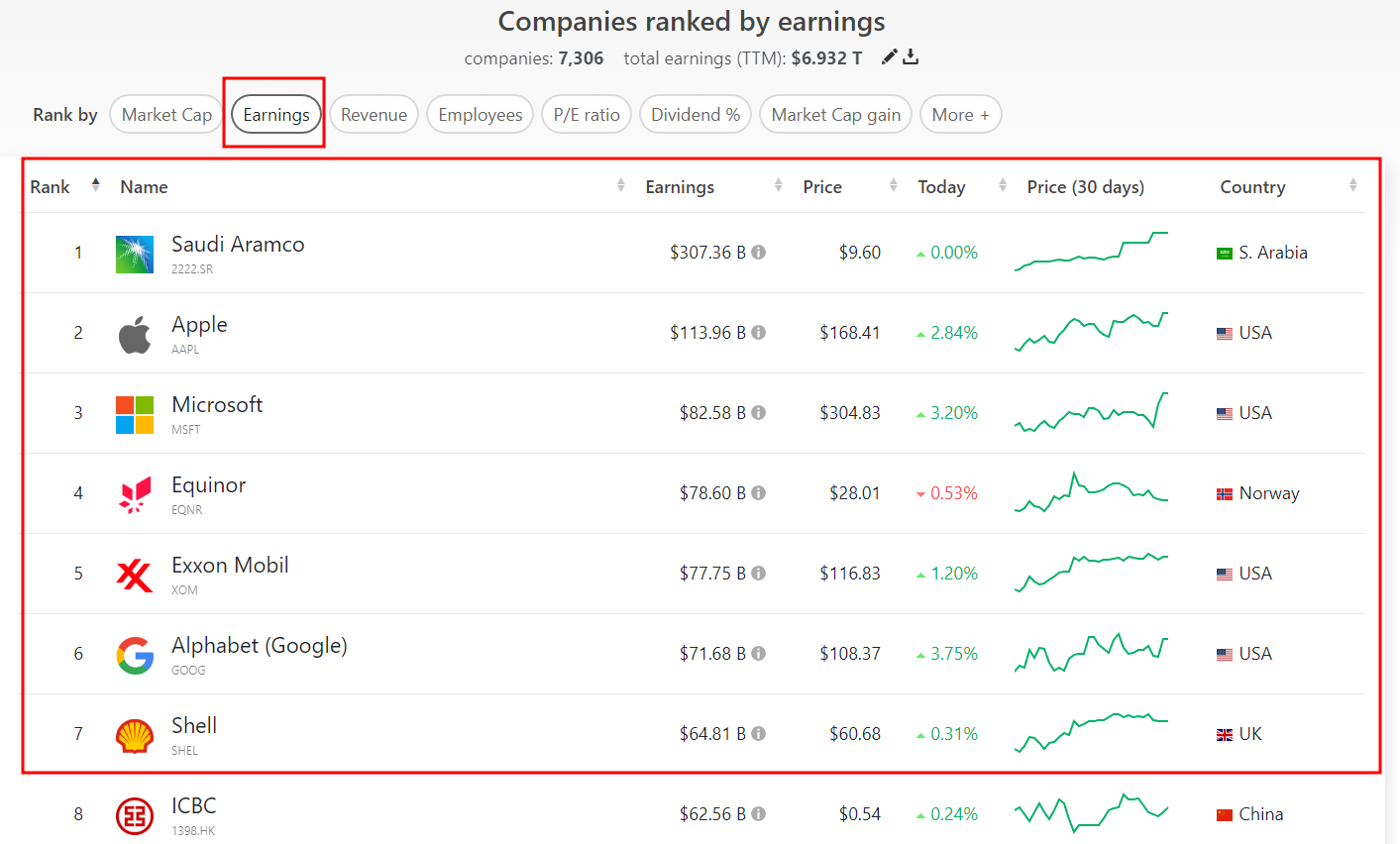The width and height of the screenshot is (1400, 844).
Task: Click the Equinor logo icon
Action: coord(135,495)
